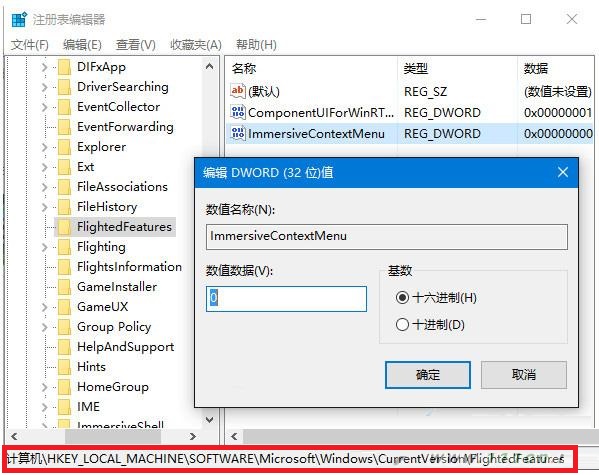
Task: Expand the FileAssociations tree node
Action: click(x=44, y=187)
